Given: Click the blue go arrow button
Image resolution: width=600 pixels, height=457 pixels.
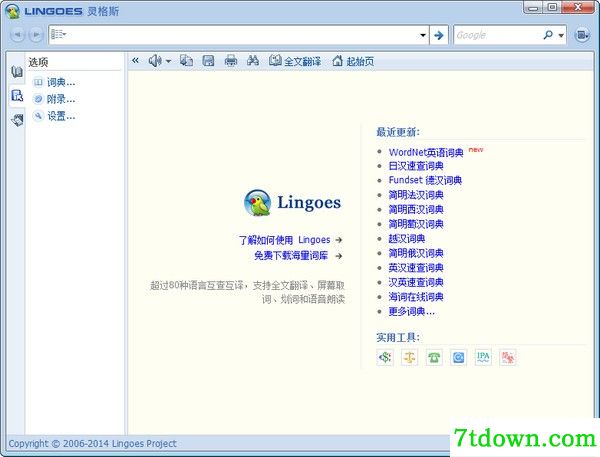Looking at the screenshot, I should [x=439, y=35].
